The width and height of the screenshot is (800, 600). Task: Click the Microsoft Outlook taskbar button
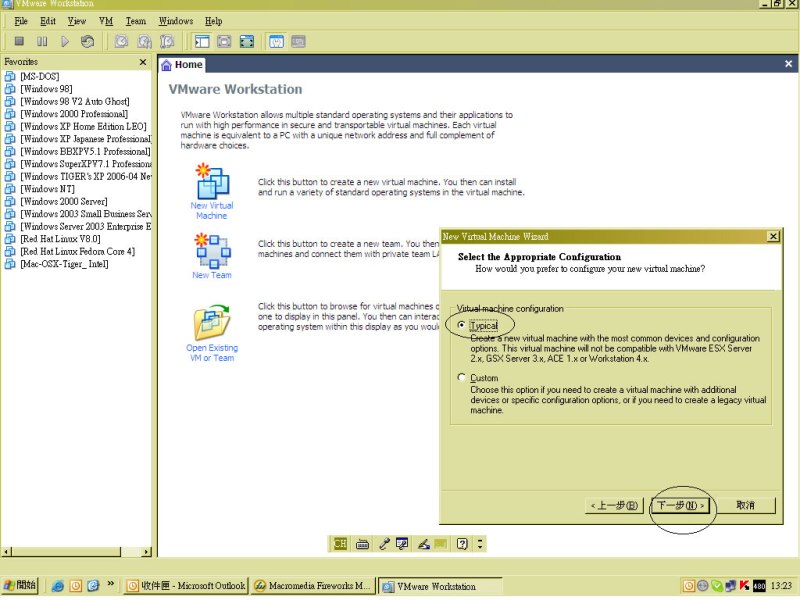186,586
